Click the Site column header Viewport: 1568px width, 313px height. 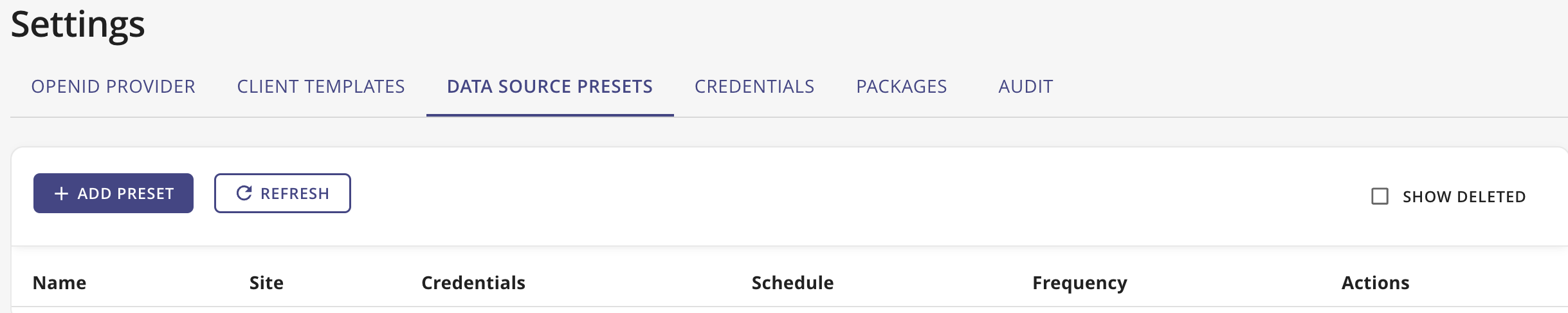coord(266,283)
